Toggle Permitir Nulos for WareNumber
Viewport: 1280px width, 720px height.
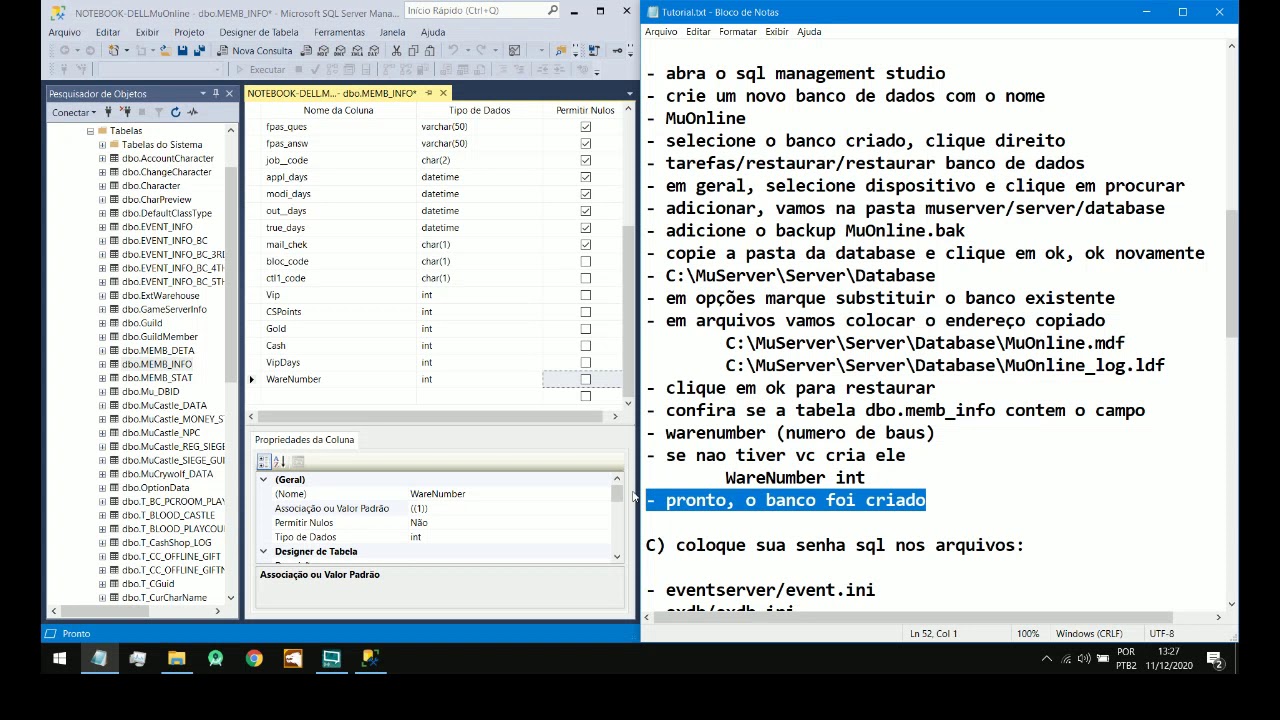(586, 380)
